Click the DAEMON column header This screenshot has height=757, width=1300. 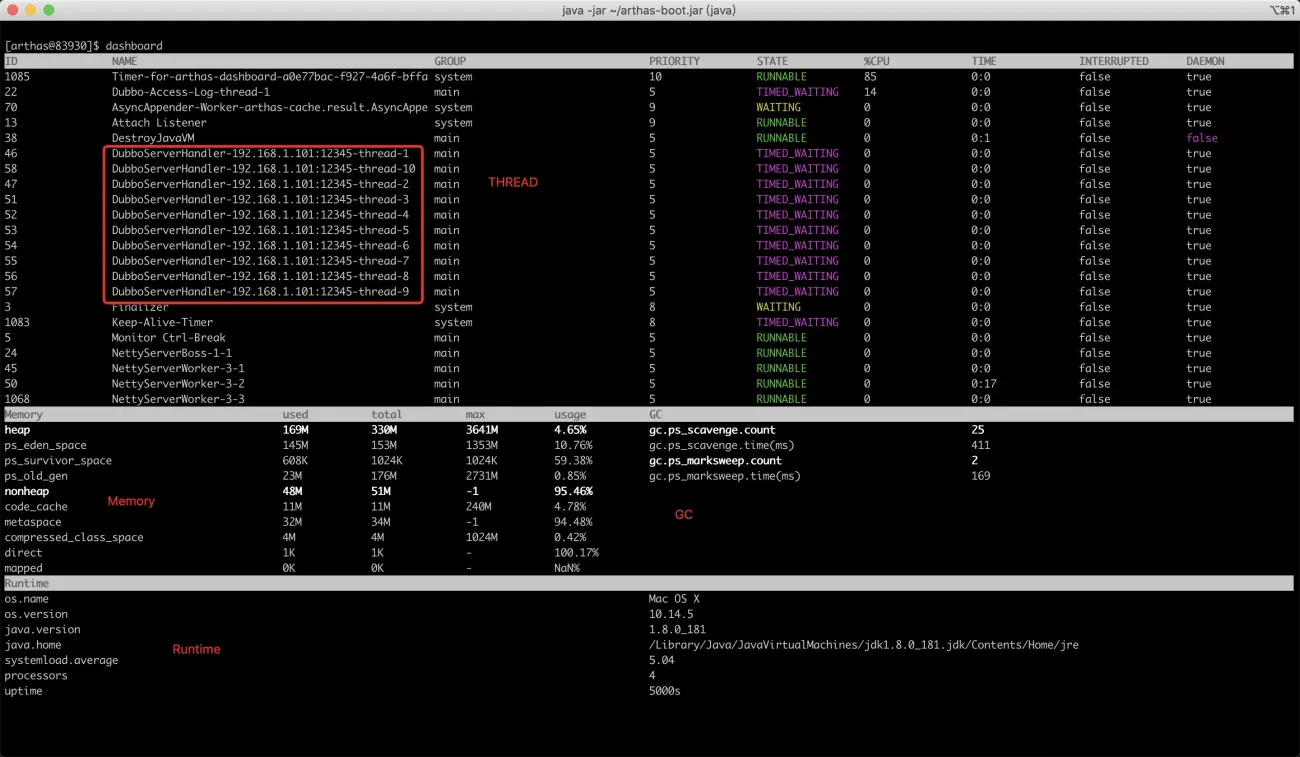coord(1205,61)
